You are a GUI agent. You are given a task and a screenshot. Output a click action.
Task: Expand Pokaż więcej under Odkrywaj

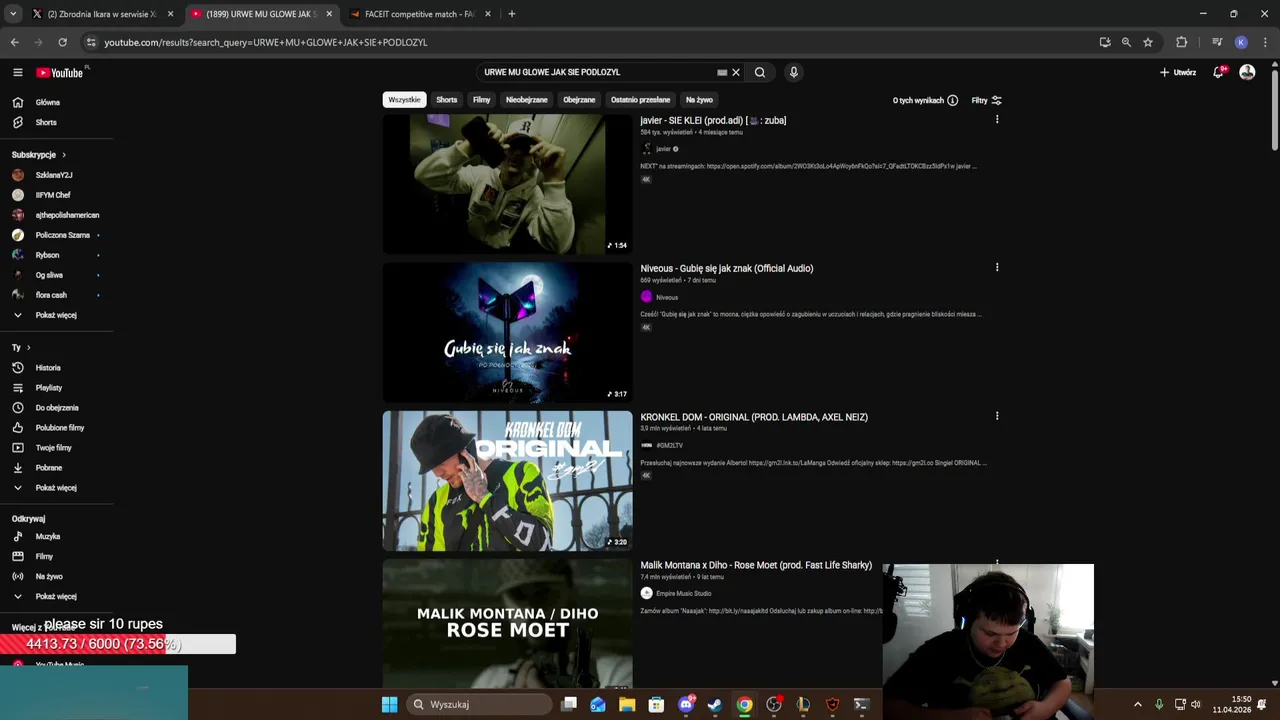56,597
